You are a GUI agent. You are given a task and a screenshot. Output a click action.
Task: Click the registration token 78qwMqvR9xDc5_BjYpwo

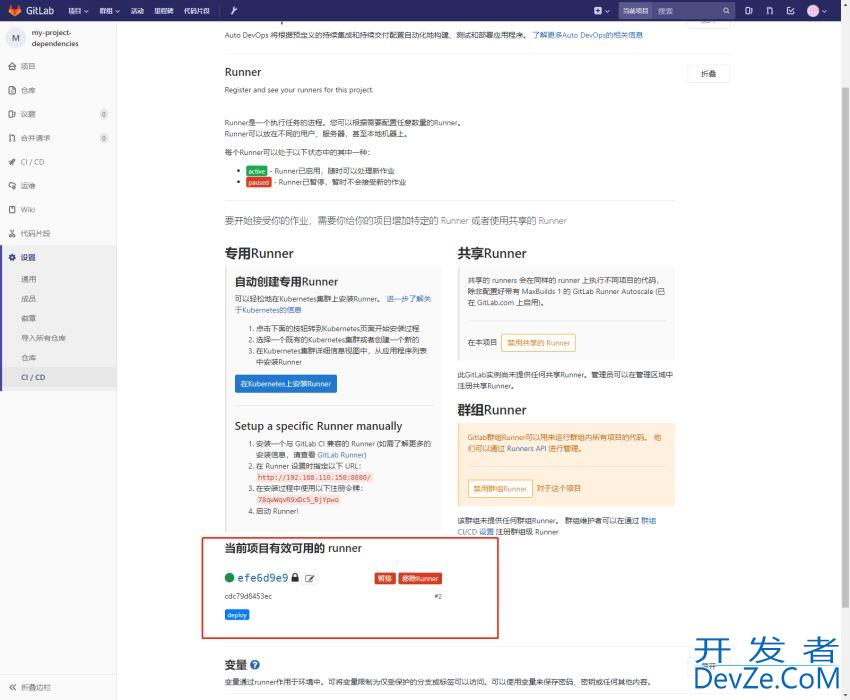298,499
